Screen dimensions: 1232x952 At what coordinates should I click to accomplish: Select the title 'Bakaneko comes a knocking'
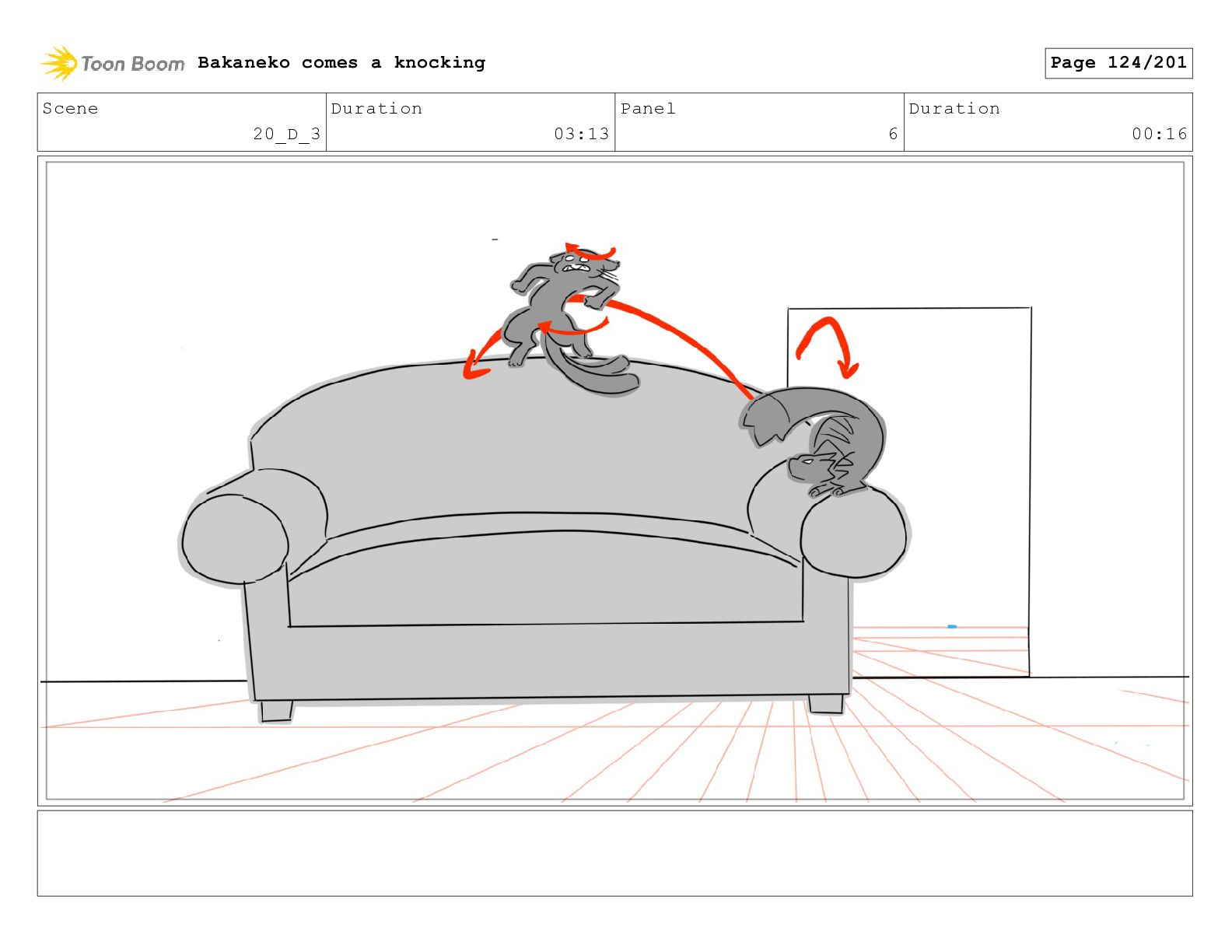coord(341,62)
